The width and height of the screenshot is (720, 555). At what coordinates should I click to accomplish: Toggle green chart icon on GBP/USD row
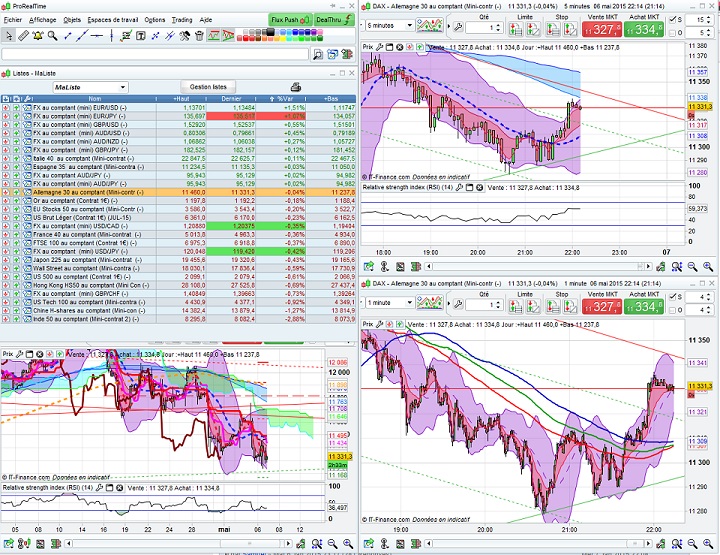(16, 124)
